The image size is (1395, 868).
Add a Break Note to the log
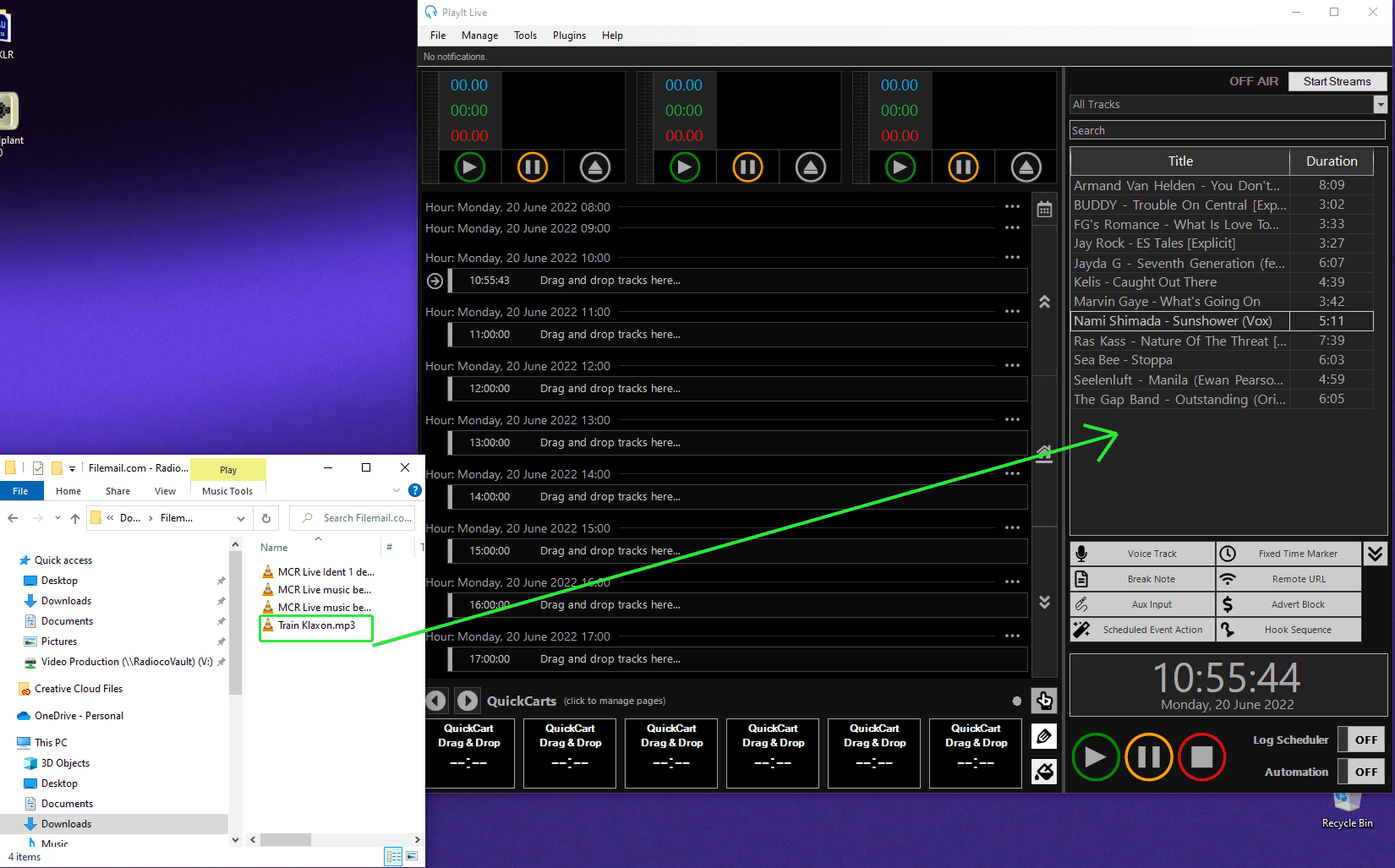tap(1141, 578)
